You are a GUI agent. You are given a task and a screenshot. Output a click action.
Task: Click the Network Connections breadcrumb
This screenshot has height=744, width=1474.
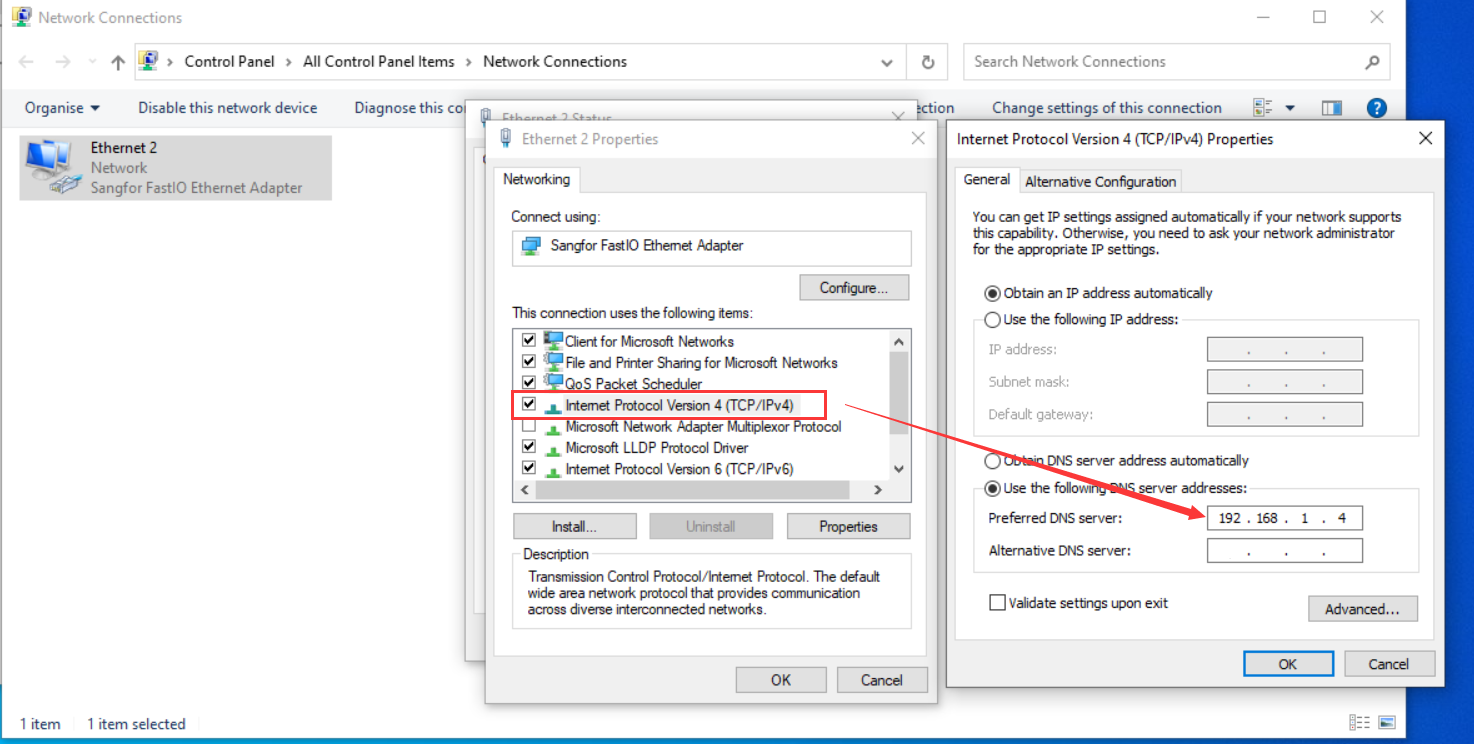(555, 62)
